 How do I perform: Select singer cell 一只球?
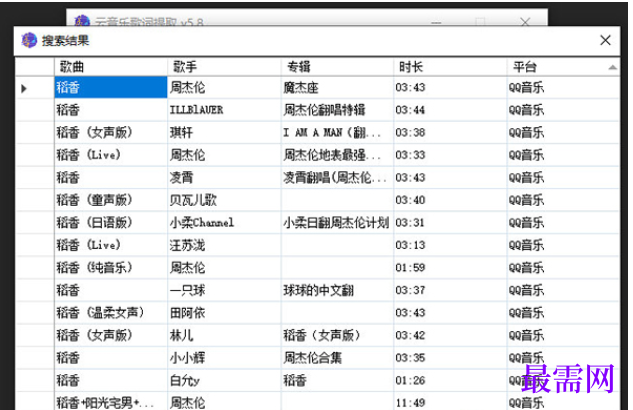[x=224, y=291]
